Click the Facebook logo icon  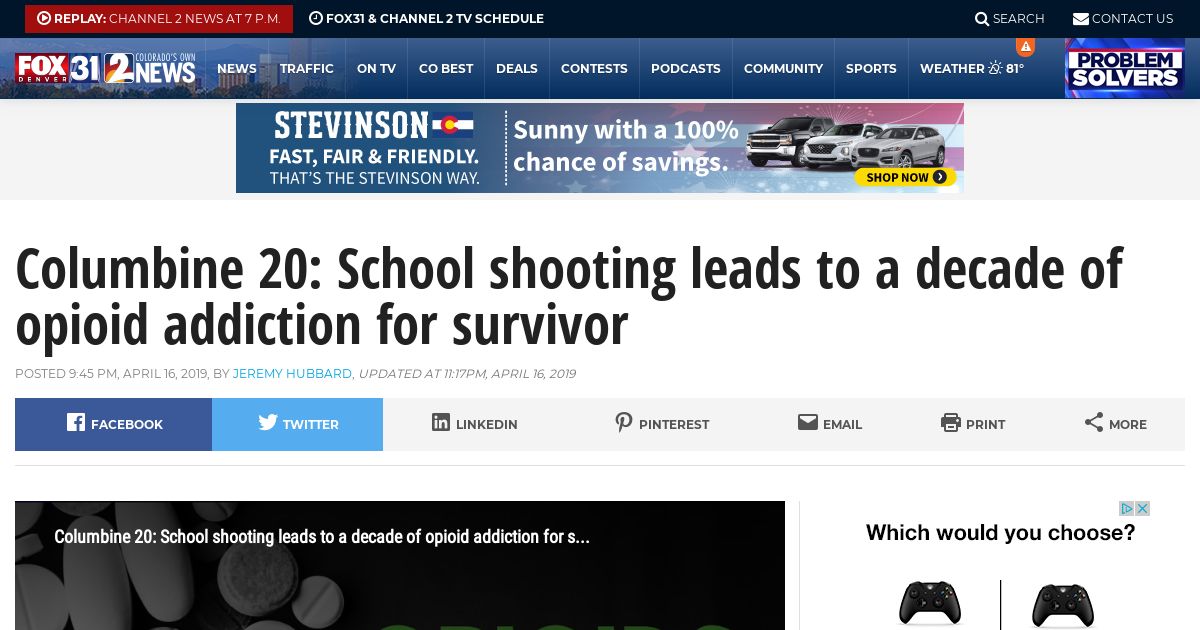76,422
